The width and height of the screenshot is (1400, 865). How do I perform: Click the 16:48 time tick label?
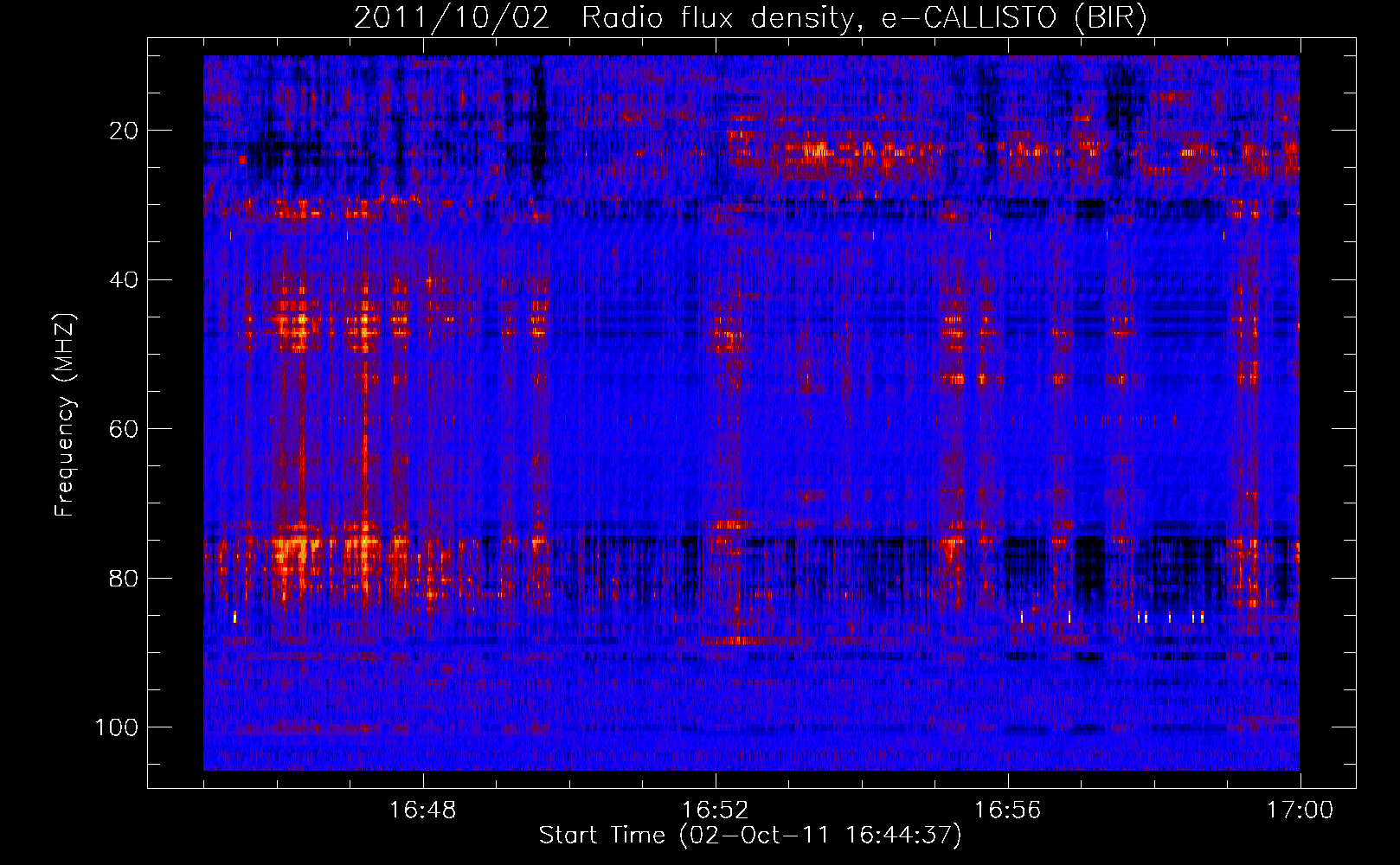click(423, 811)
